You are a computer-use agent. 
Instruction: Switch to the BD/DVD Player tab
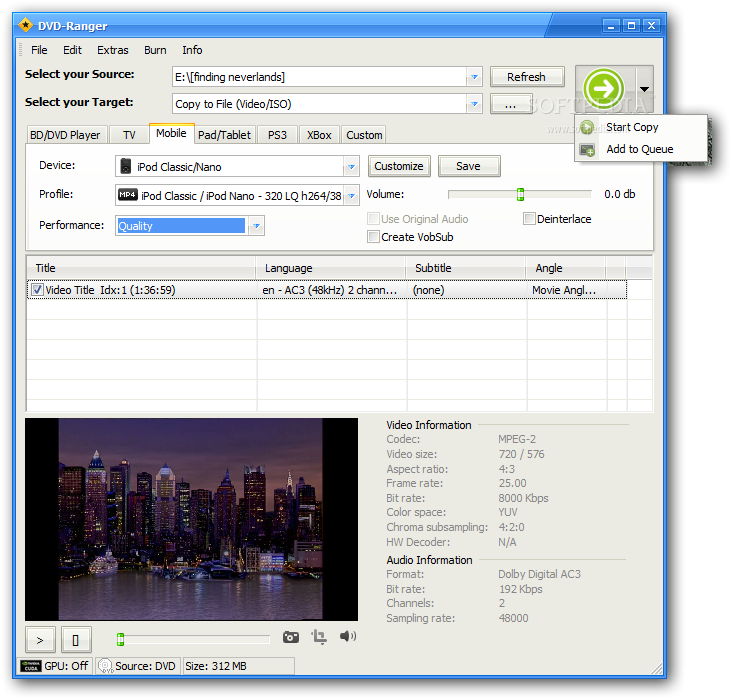[65, 135]
